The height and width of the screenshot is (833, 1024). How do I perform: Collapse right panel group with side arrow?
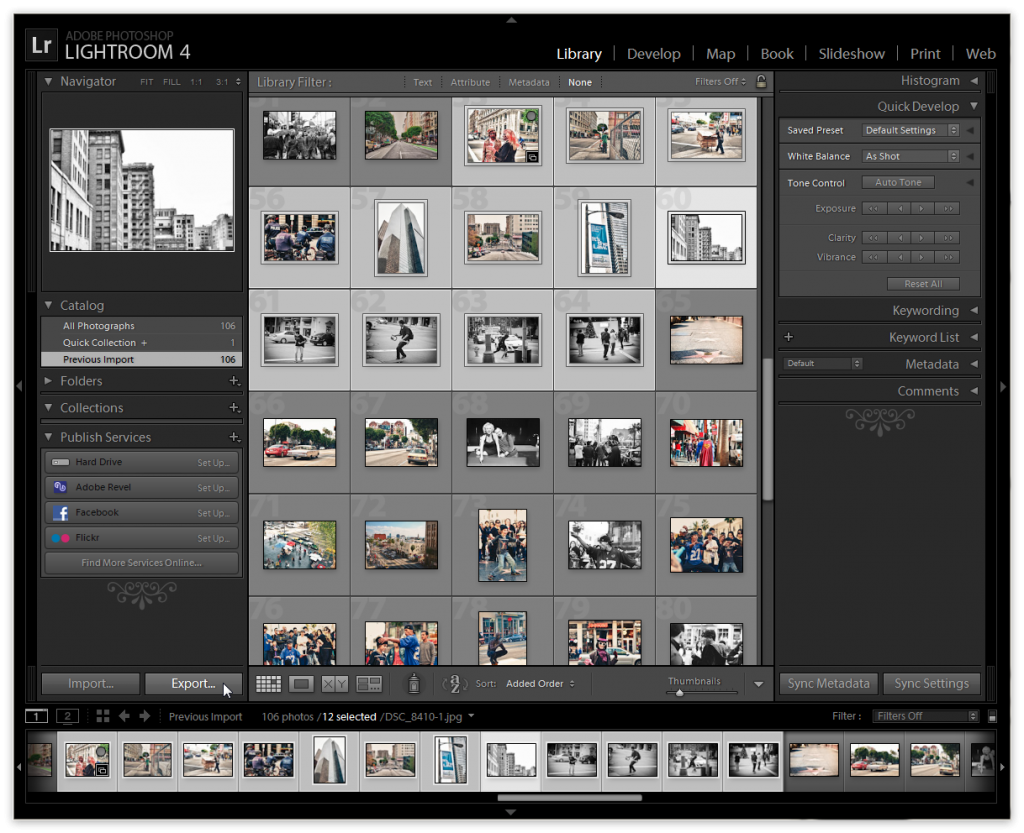pos(1003,386)
